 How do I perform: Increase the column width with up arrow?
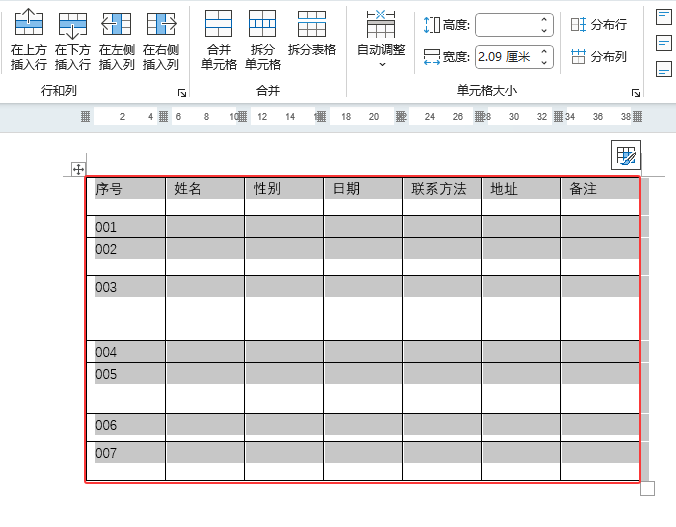[544, 51]
